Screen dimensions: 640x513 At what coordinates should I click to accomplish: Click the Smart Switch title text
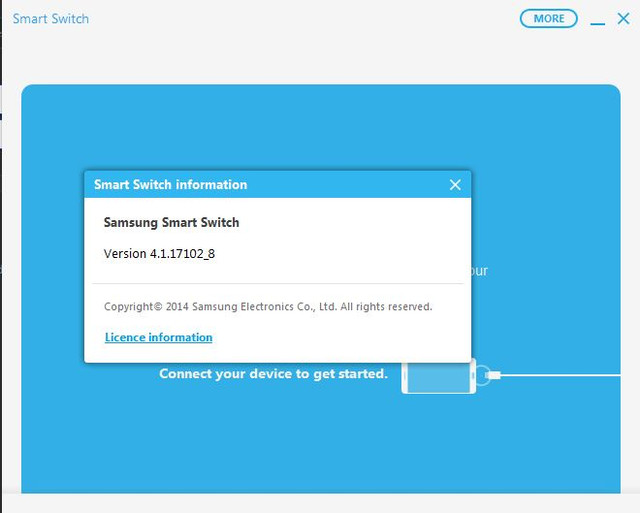(x=51, y=19)
